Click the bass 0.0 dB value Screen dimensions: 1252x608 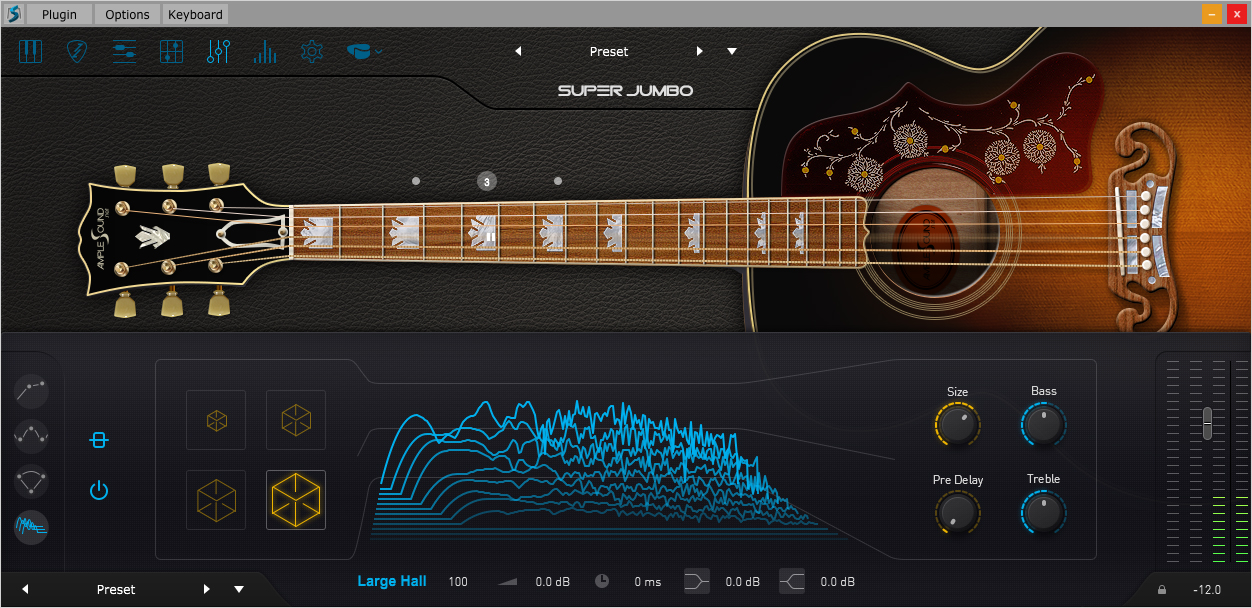click(743, 582)
